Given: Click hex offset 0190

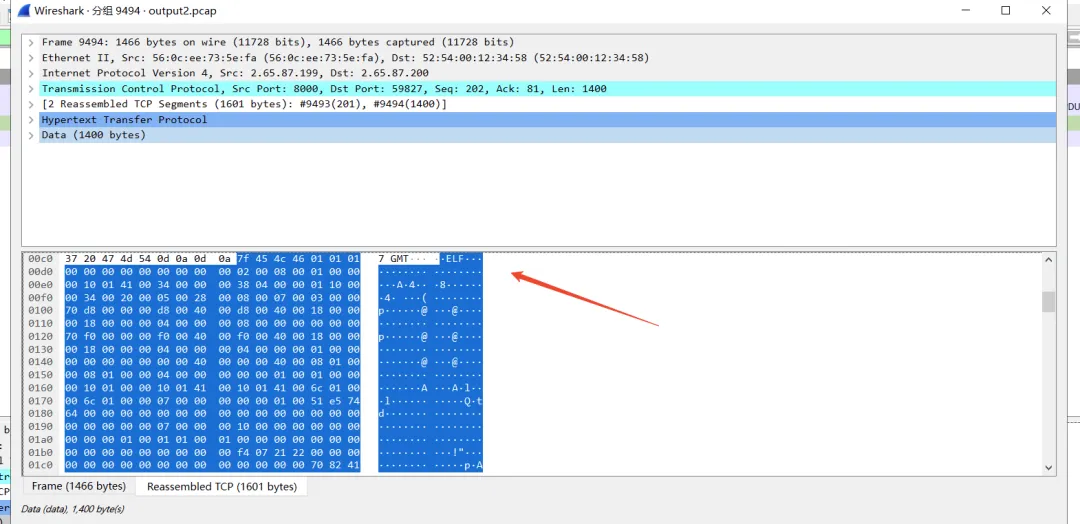Looking at the screenshot, I should pyautogui.click(x=41, y=428).
